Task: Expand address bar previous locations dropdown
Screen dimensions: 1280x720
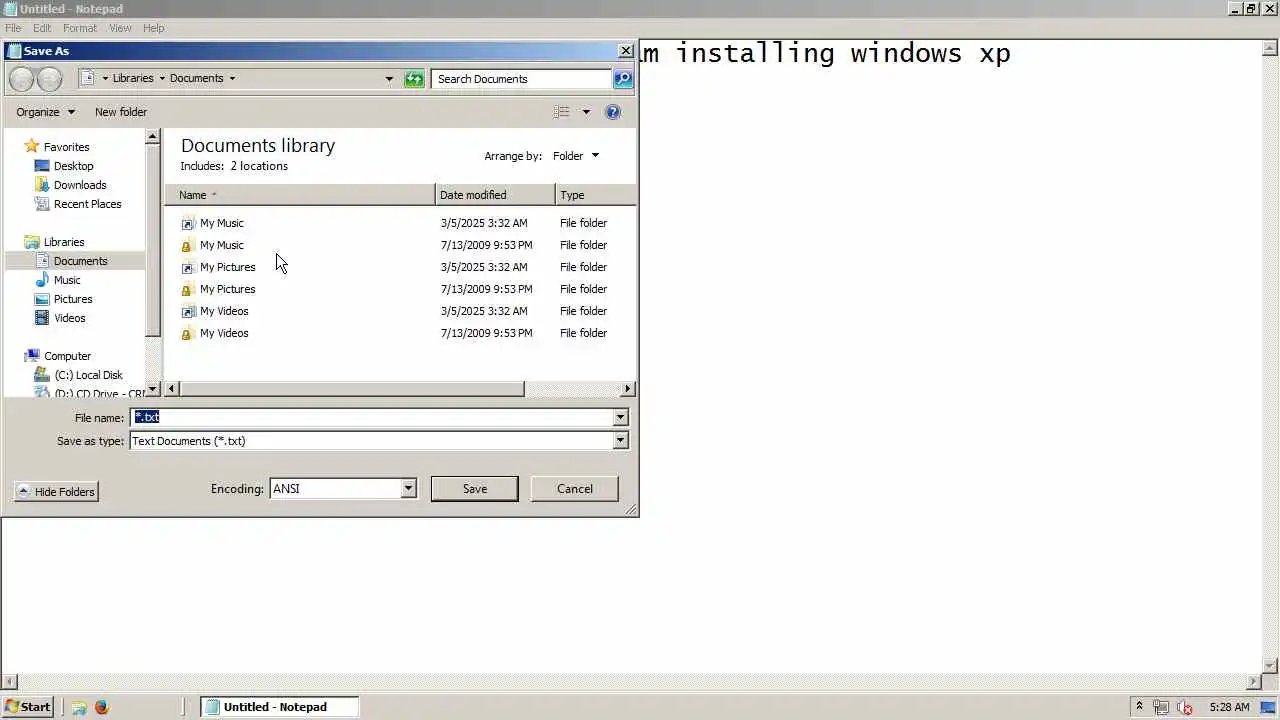Action: click(389, 79)
